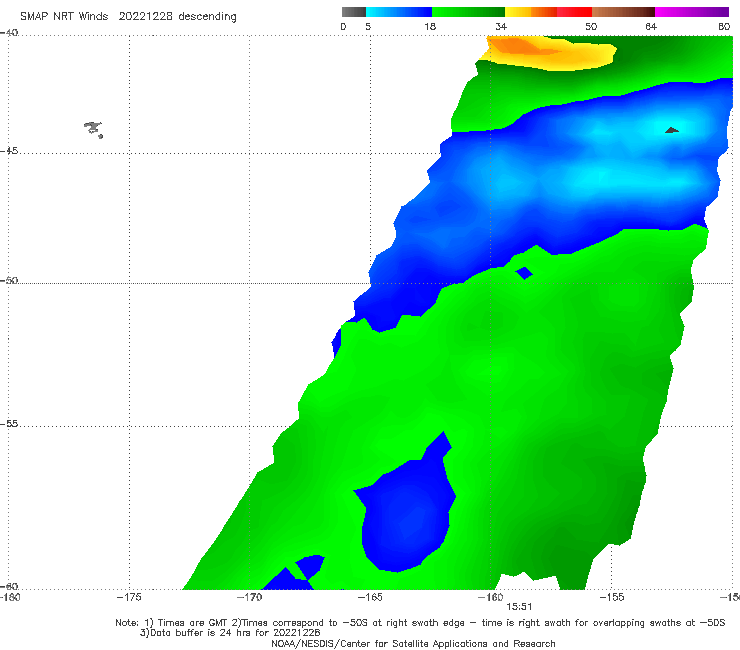Click the small dark triangle in the cyan area
The image size is (740, 650).
coord(672,130)
